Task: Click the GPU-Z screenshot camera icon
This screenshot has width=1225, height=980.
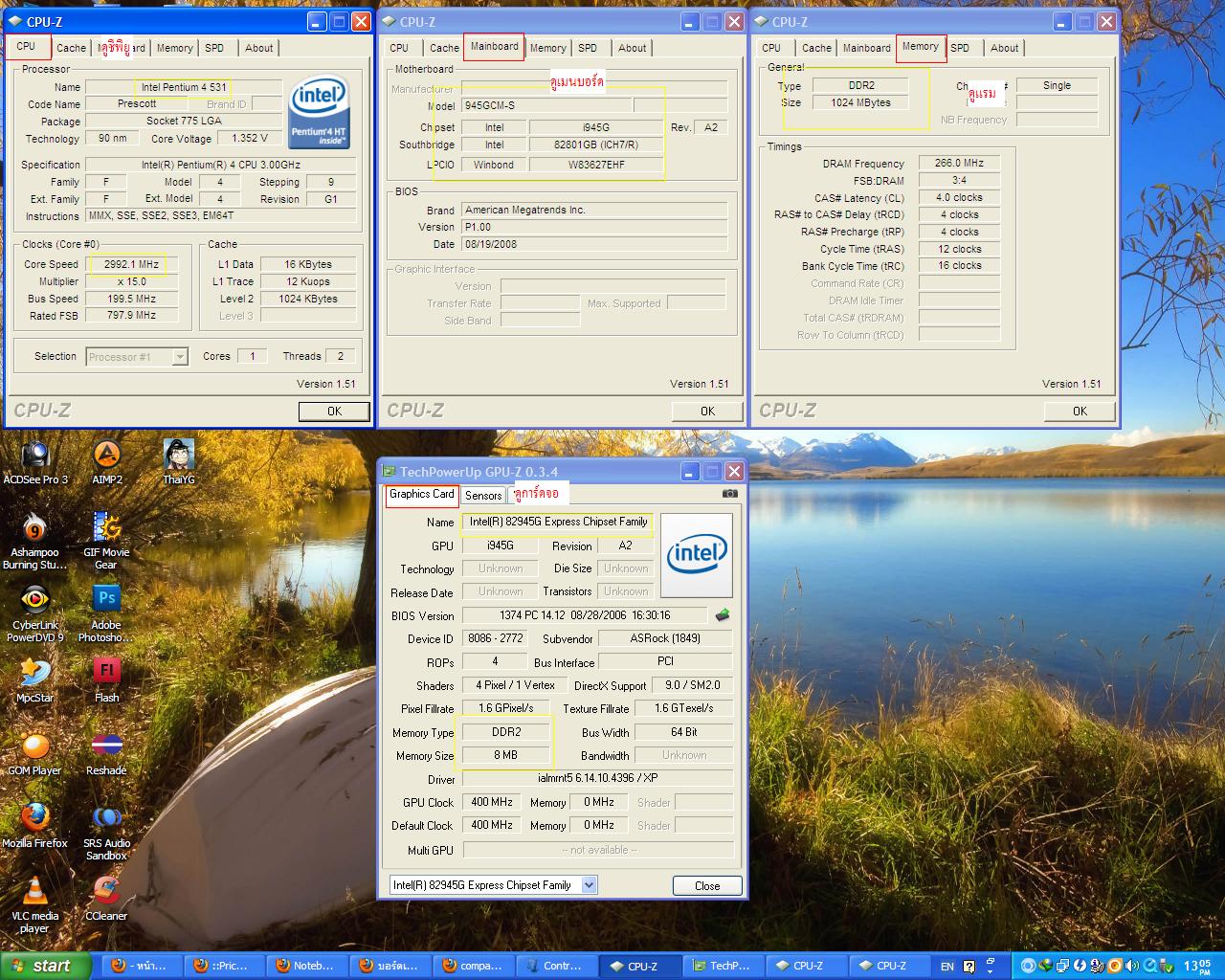Action: click(730, 493)
